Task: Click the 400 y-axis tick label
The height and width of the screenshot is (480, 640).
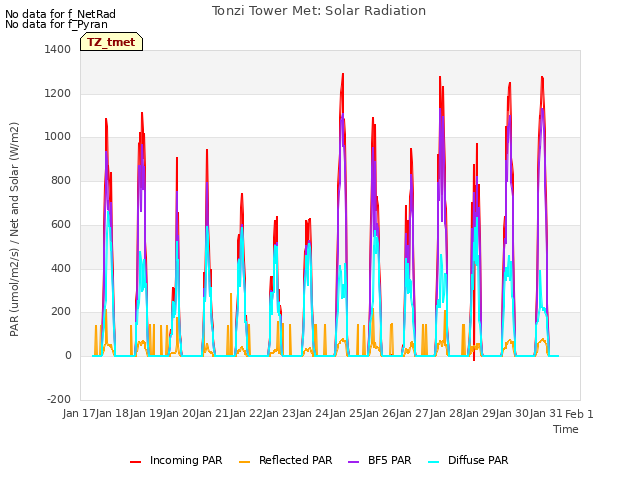Action: pyautogui.click(x=61, y=268)
